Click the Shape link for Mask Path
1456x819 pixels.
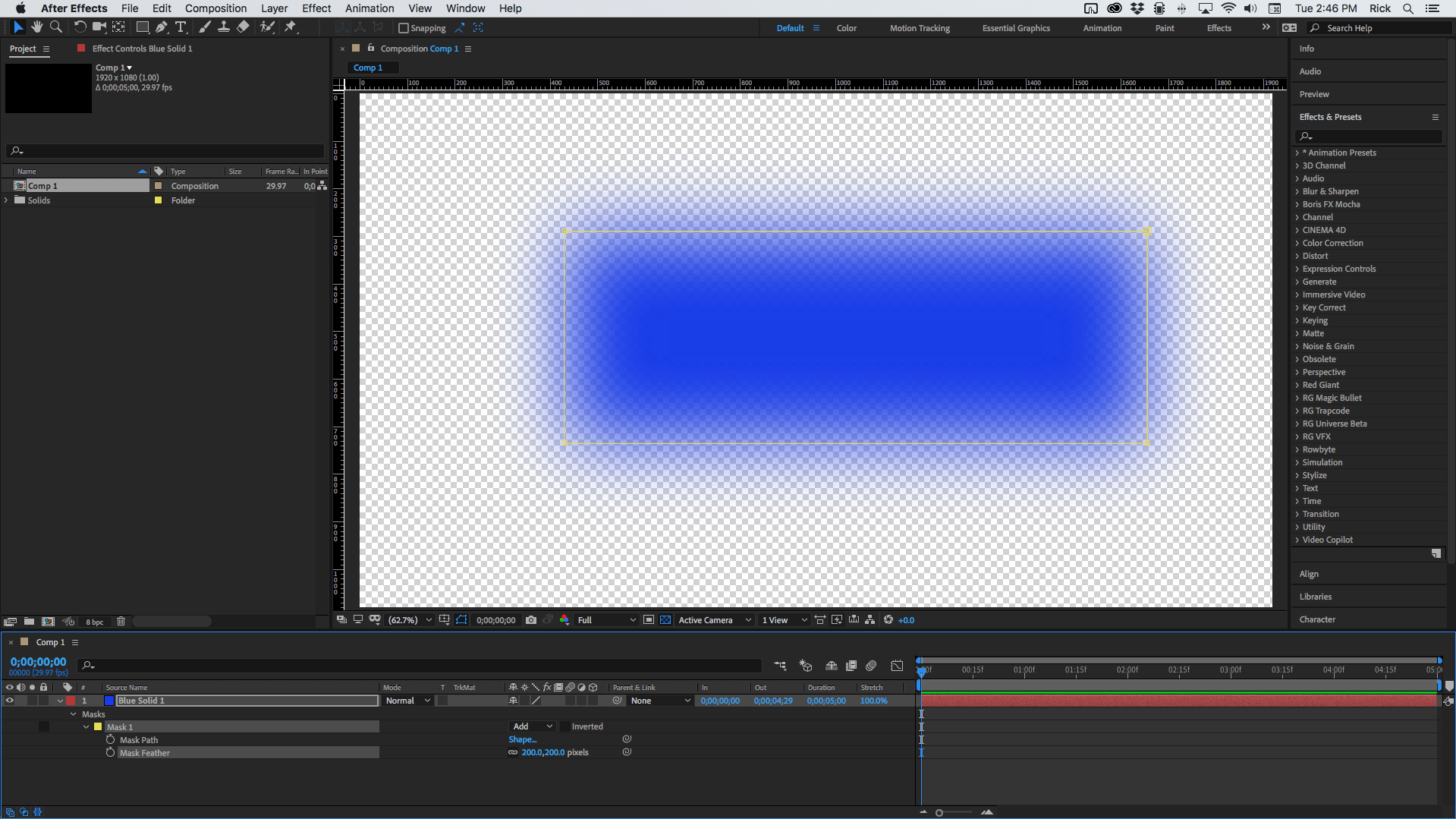coord(523,739)
